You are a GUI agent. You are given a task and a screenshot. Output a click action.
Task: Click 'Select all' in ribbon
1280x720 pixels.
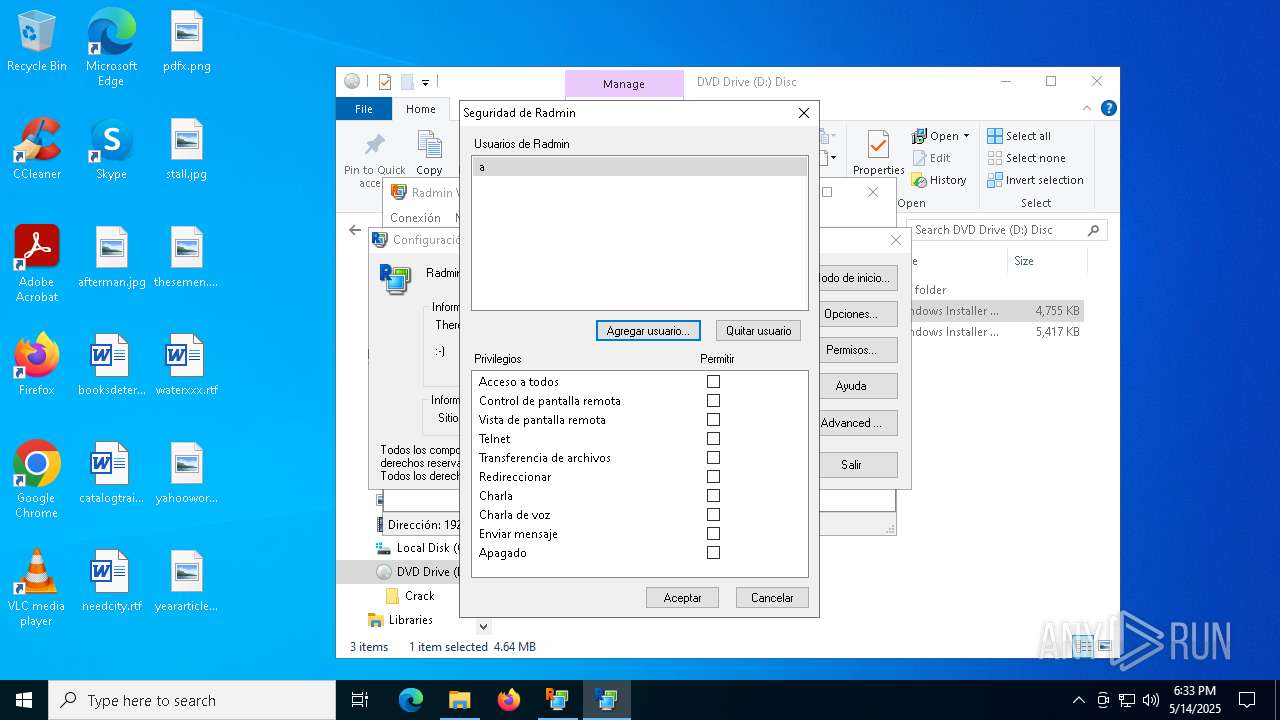coord(1019,136)
